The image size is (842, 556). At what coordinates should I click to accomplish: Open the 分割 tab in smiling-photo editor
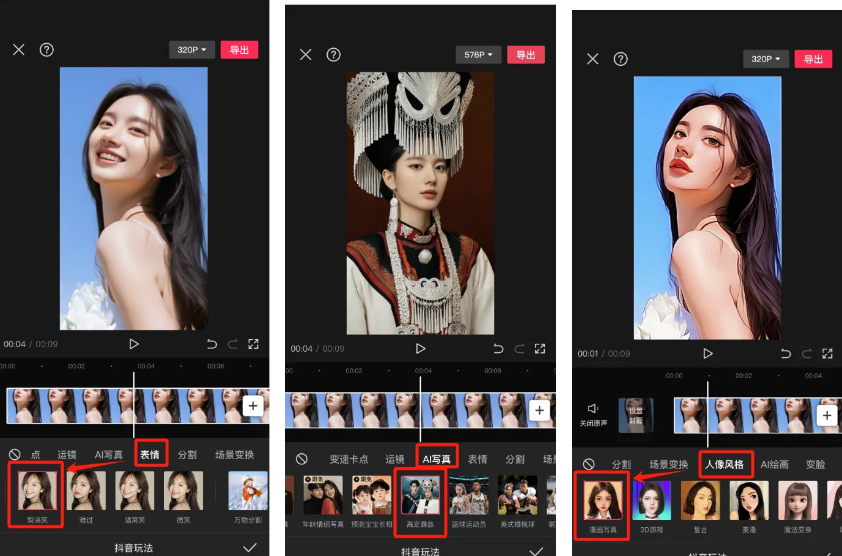coord(187,454)
